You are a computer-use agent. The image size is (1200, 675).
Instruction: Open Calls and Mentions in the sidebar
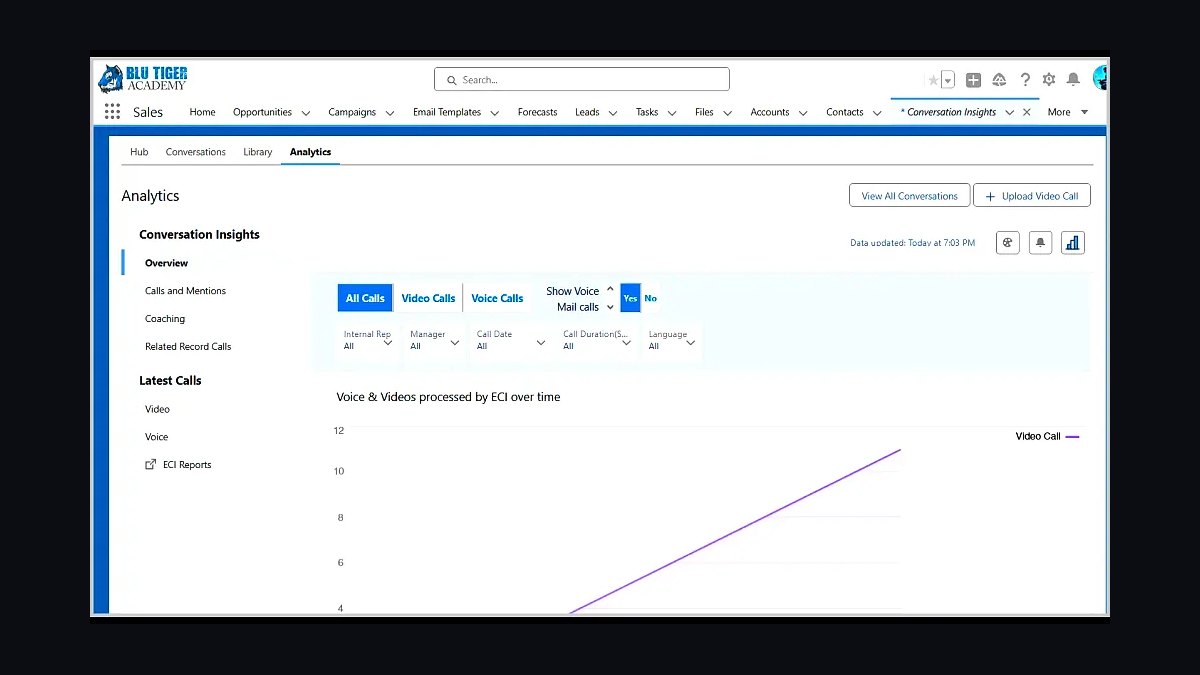click(x=185, y=291)
